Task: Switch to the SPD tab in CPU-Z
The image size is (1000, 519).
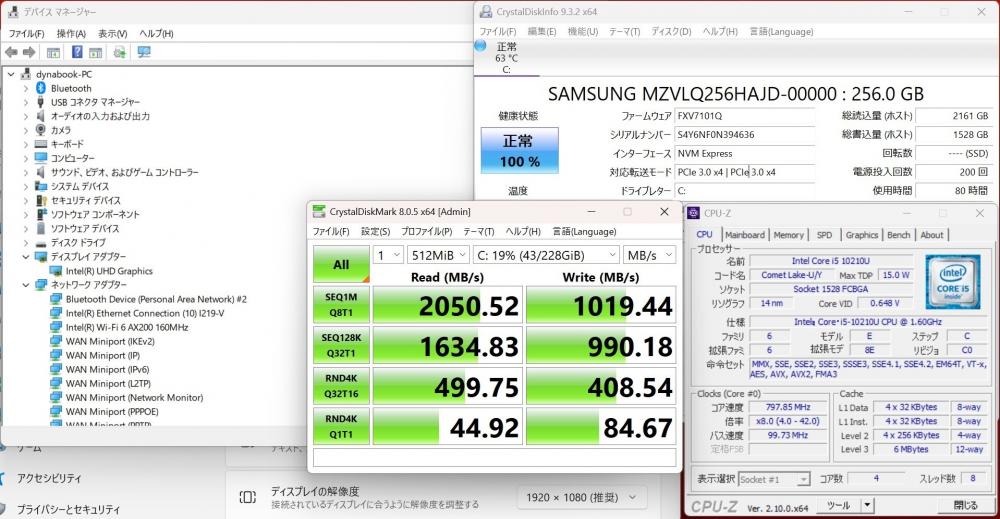Action: click(825, 235)
